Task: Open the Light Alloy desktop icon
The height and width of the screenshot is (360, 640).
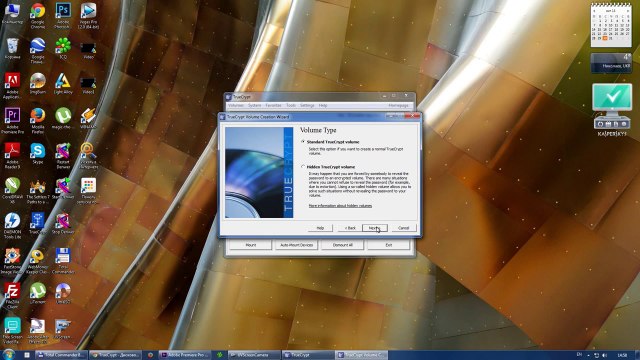Action: pyautogui.click(x=63, y=83)
